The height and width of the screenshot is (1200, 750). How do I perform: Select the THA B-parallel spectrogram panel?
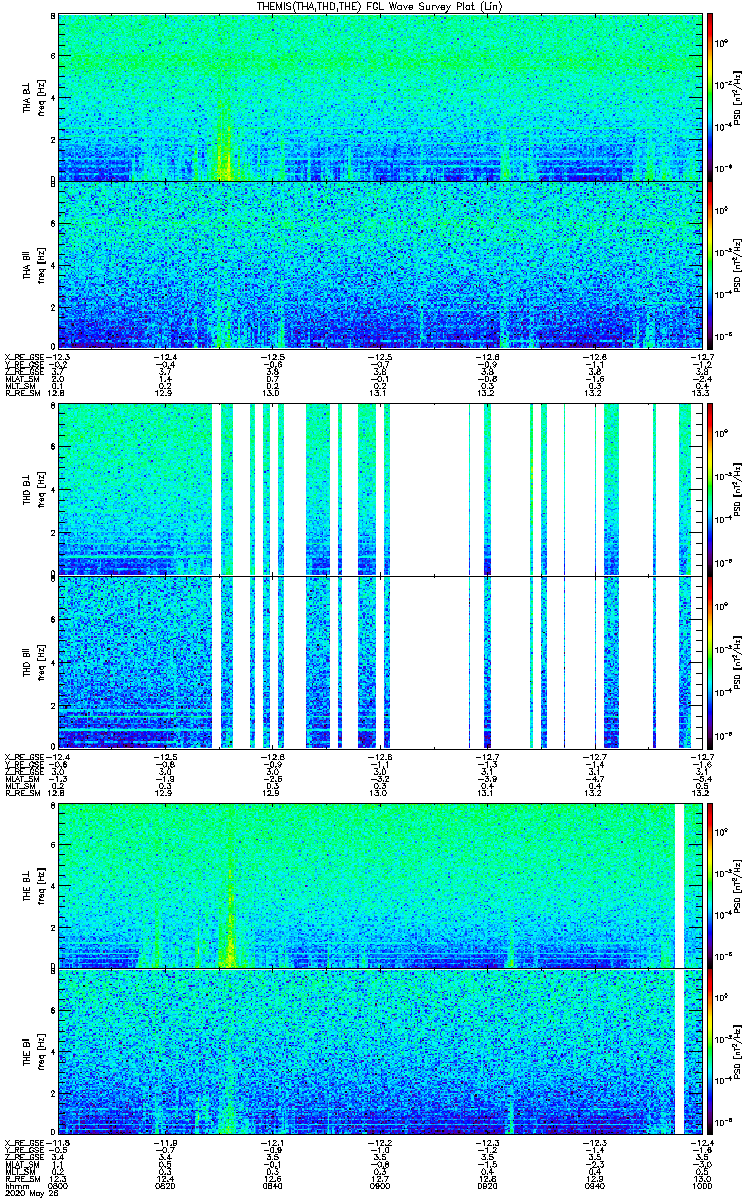tap(381, 264)
